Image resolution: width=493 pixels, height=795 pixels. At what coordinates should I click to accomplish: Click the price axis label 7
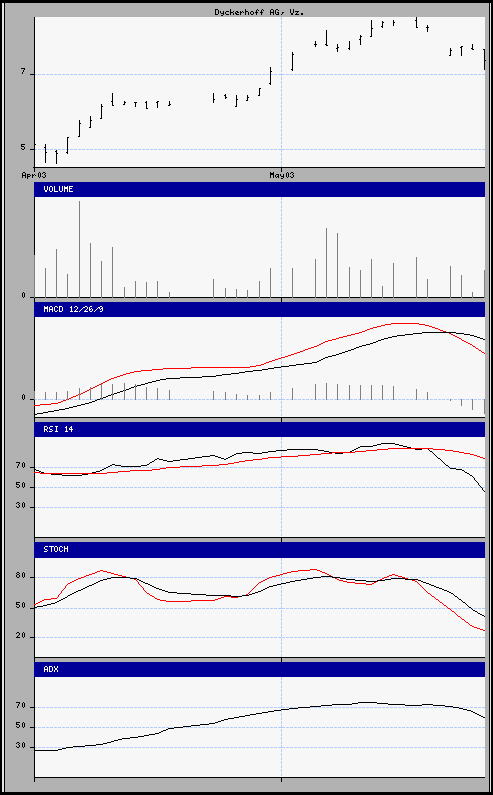point(23,72)
